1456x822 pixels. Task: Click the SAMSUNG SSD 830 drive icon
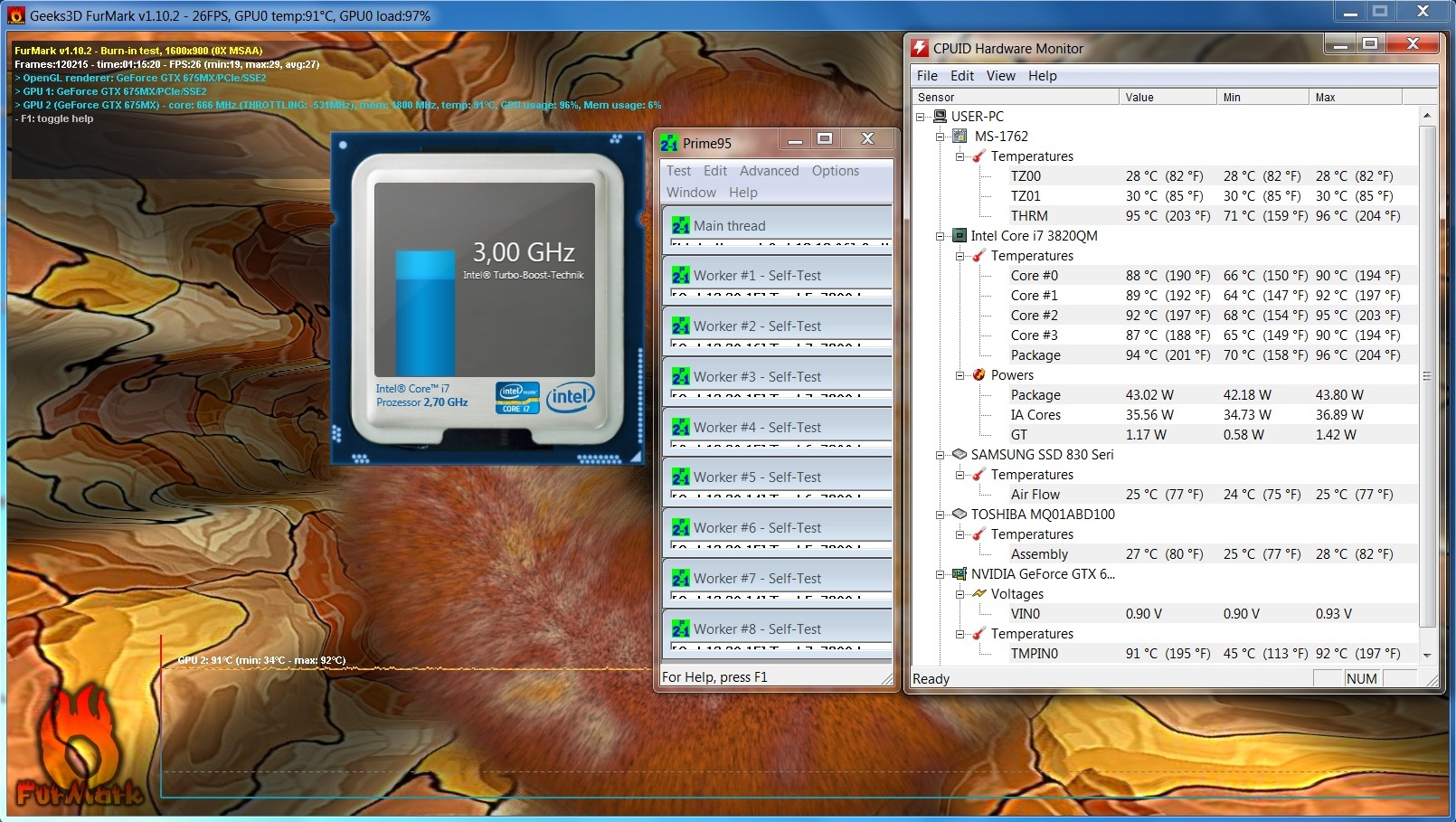(960, 454)
